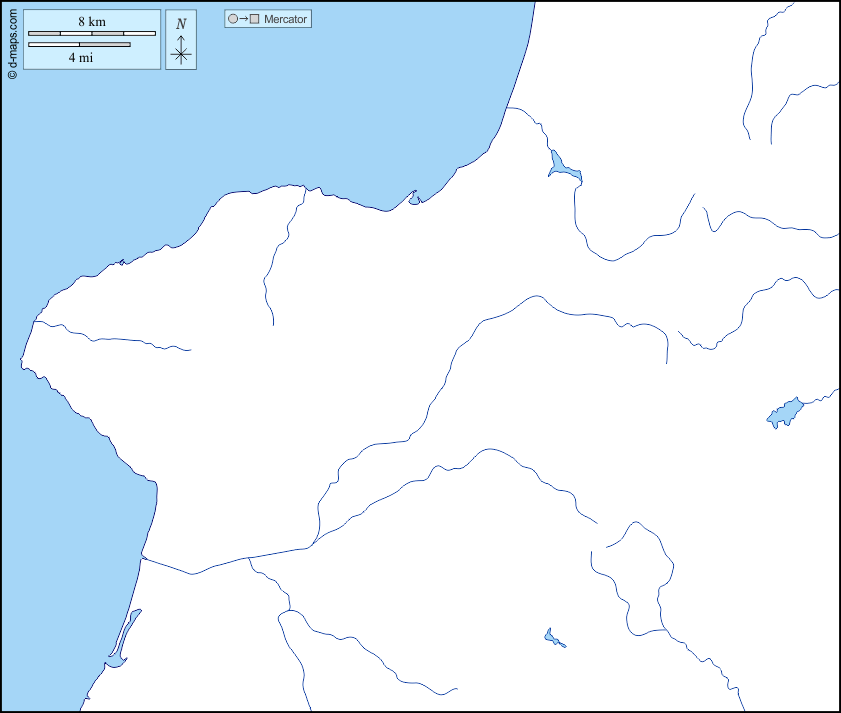841x713 pixels.
Task: Click the square icon beside Mercator
Action: click(255, 19)
